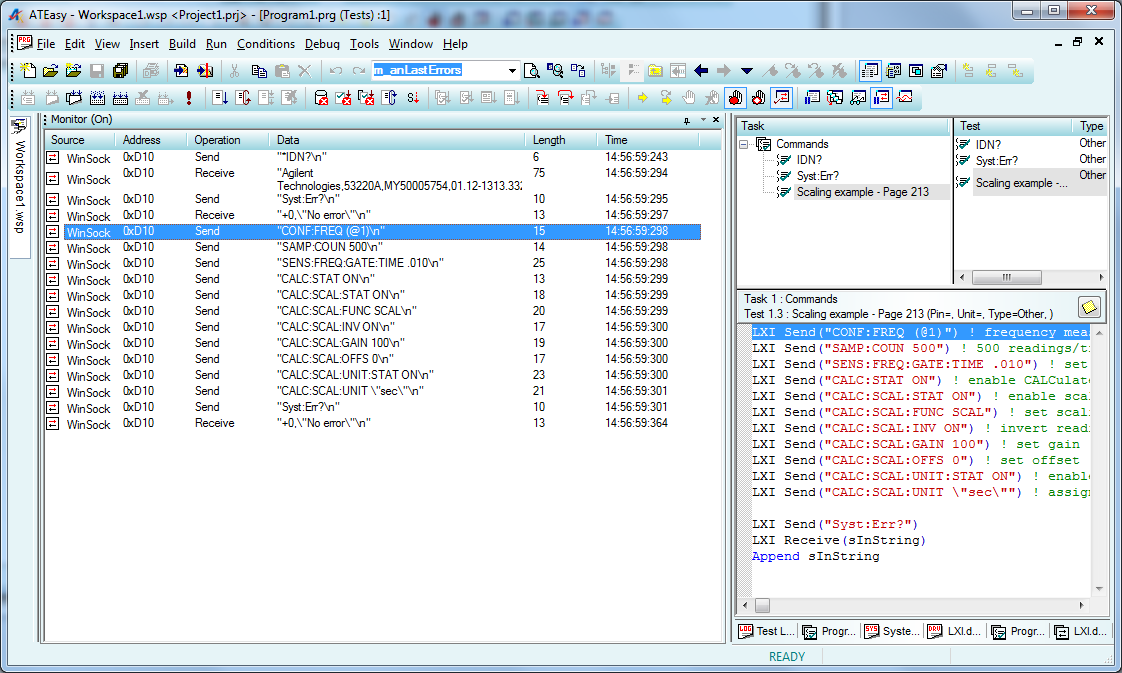
Task: Click the Delete X toolbar icon
Action: click(x=305, y=70)
